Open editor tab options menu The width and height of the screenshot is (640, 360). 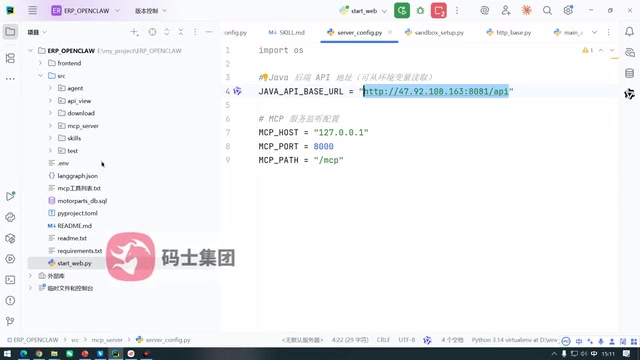click(x=609, y=32)
